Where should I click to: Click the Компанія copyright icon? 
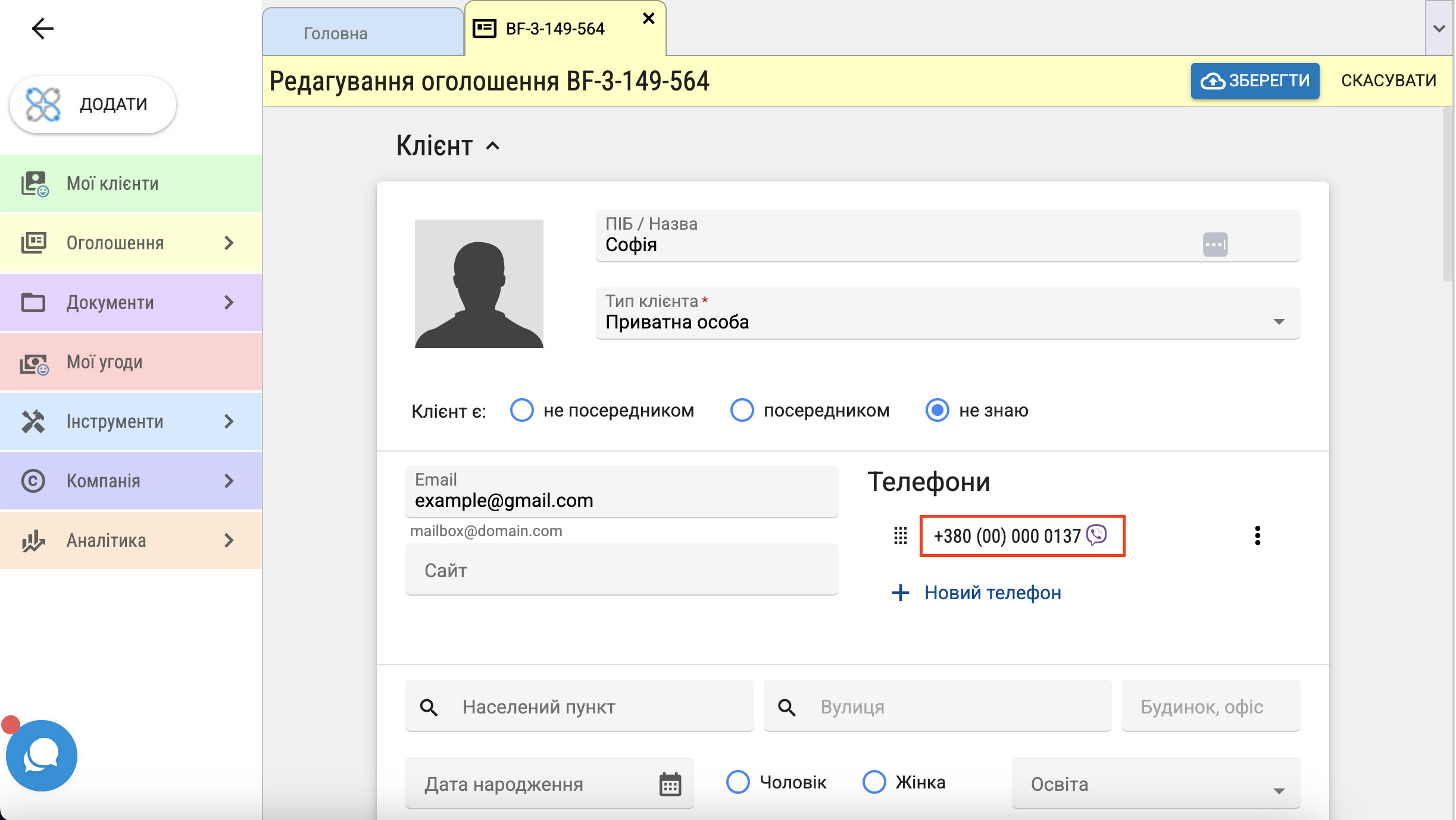click(33, 481)
